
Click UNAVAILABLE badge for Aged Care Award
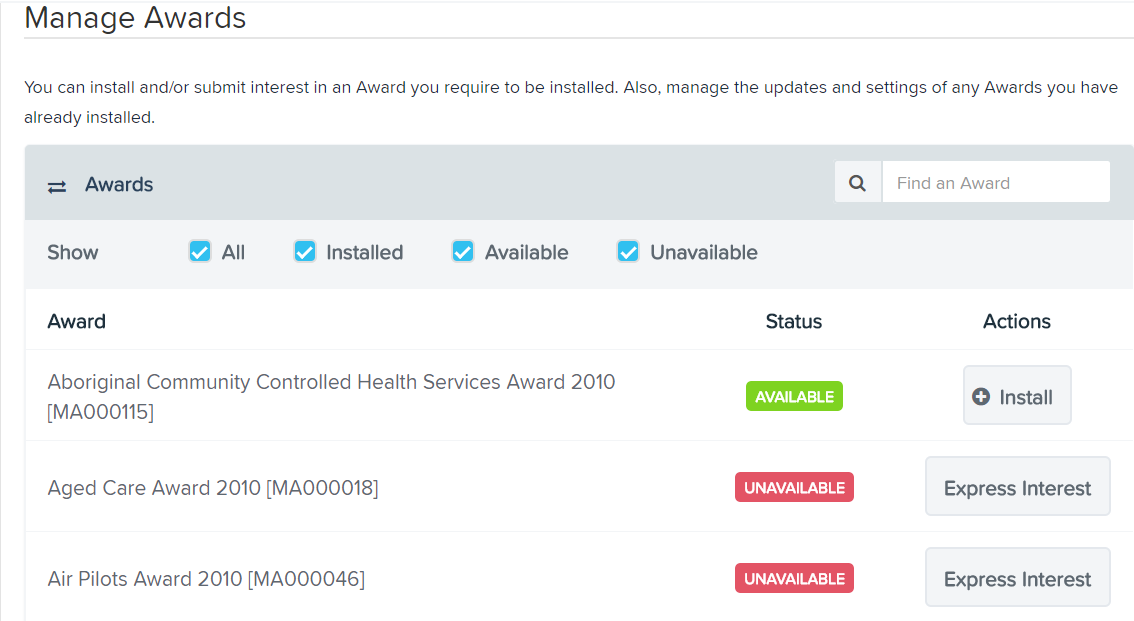tap(794, 487)
